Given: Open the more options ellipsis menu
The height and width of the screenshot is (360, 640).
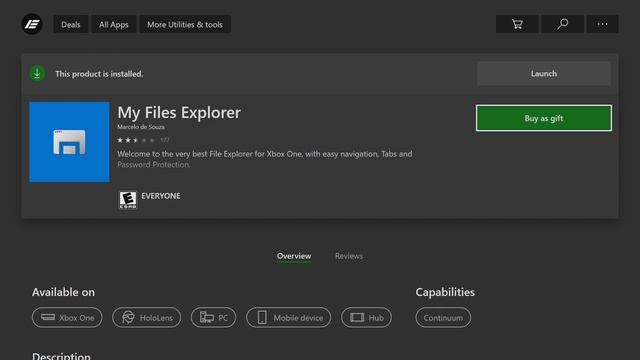Looking at the screenshot, I should 602,24.
